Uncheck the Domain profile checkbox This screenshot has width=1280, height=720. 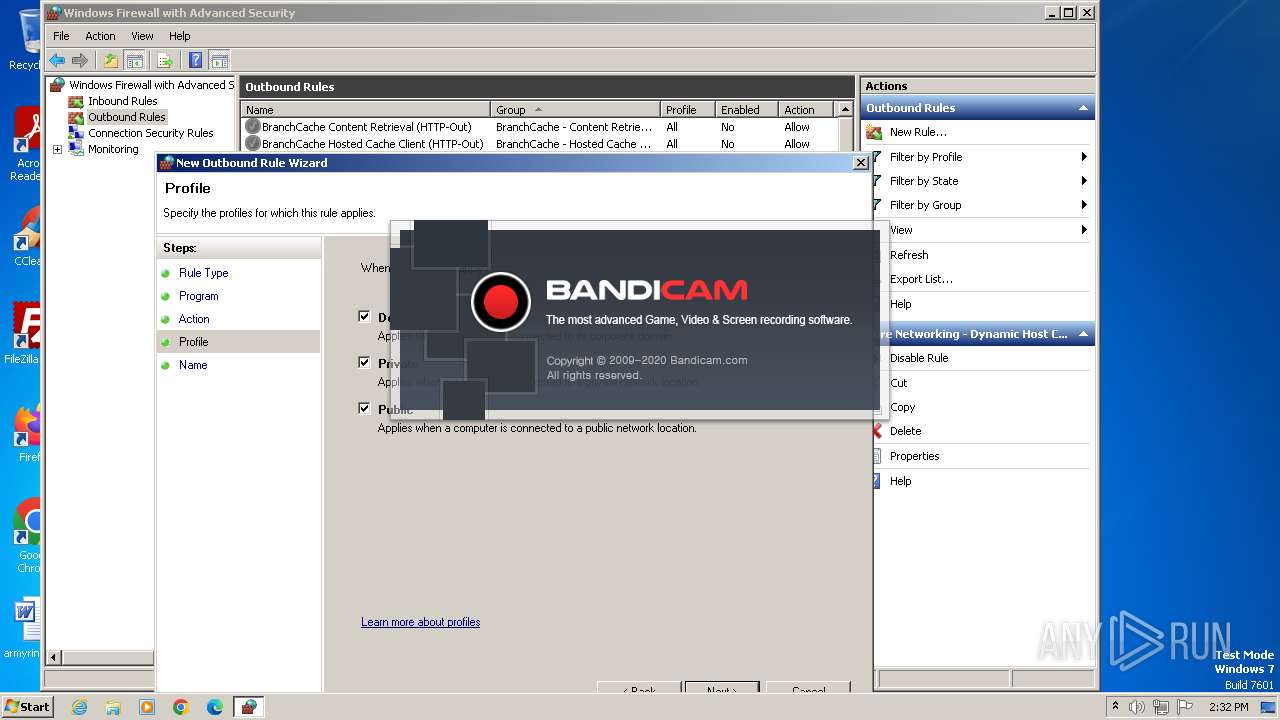tap(365, 317)
